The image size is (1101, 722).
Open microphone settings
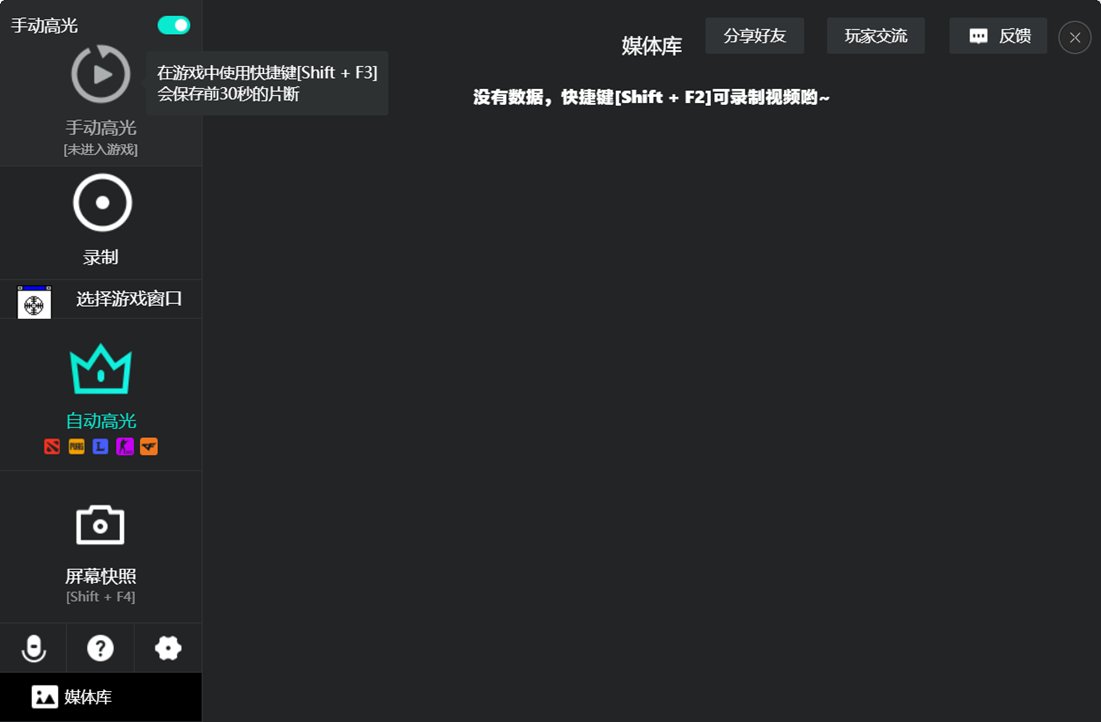tap(34, 649)
